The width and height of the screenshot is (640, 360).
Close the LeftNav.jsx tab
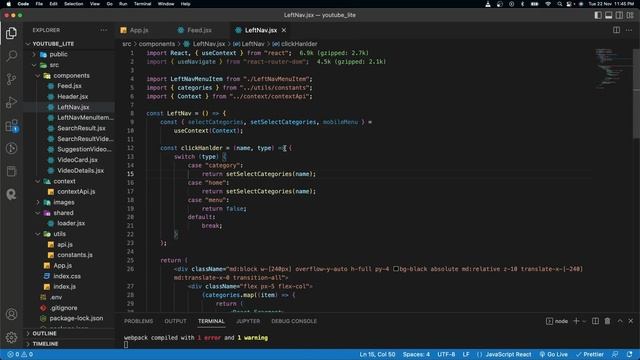pos(284,30)
